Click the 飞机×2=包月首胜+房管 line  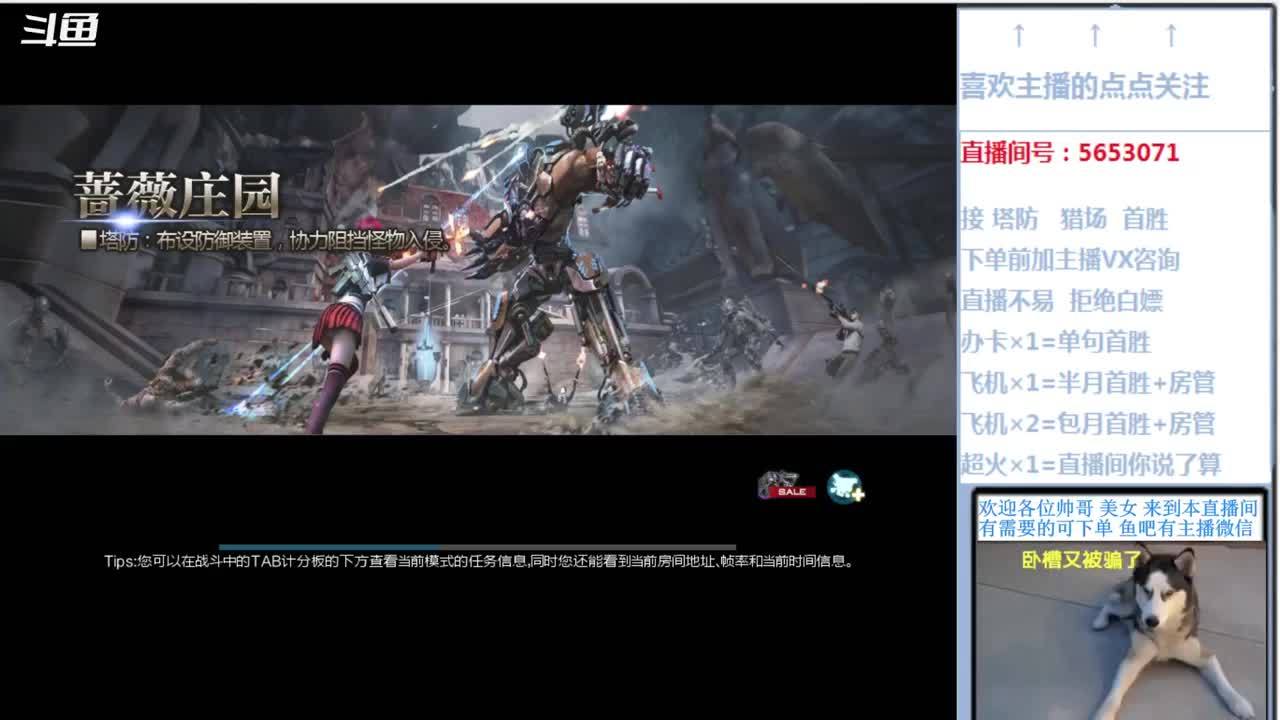tap(1088, 424)
